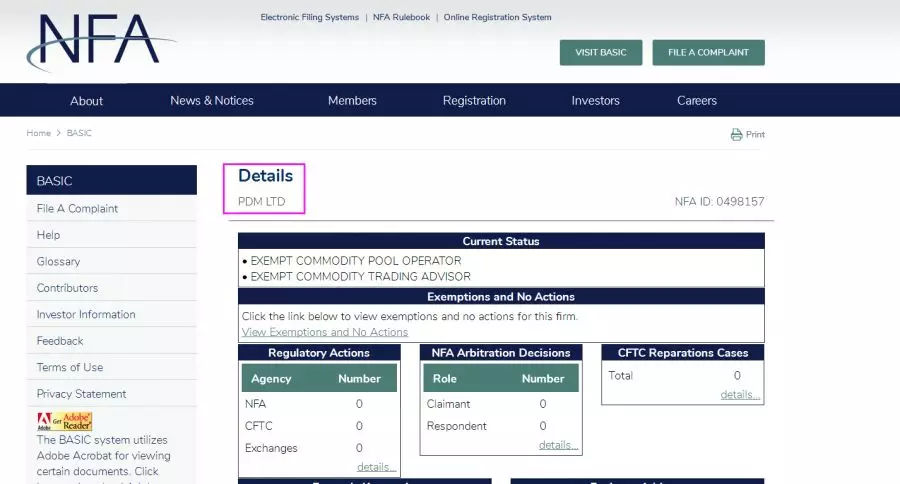Image resolution: width=900 pixels, height=484 pixels.
Task: Open the Careers menu
Action: (x=697, y=101)
